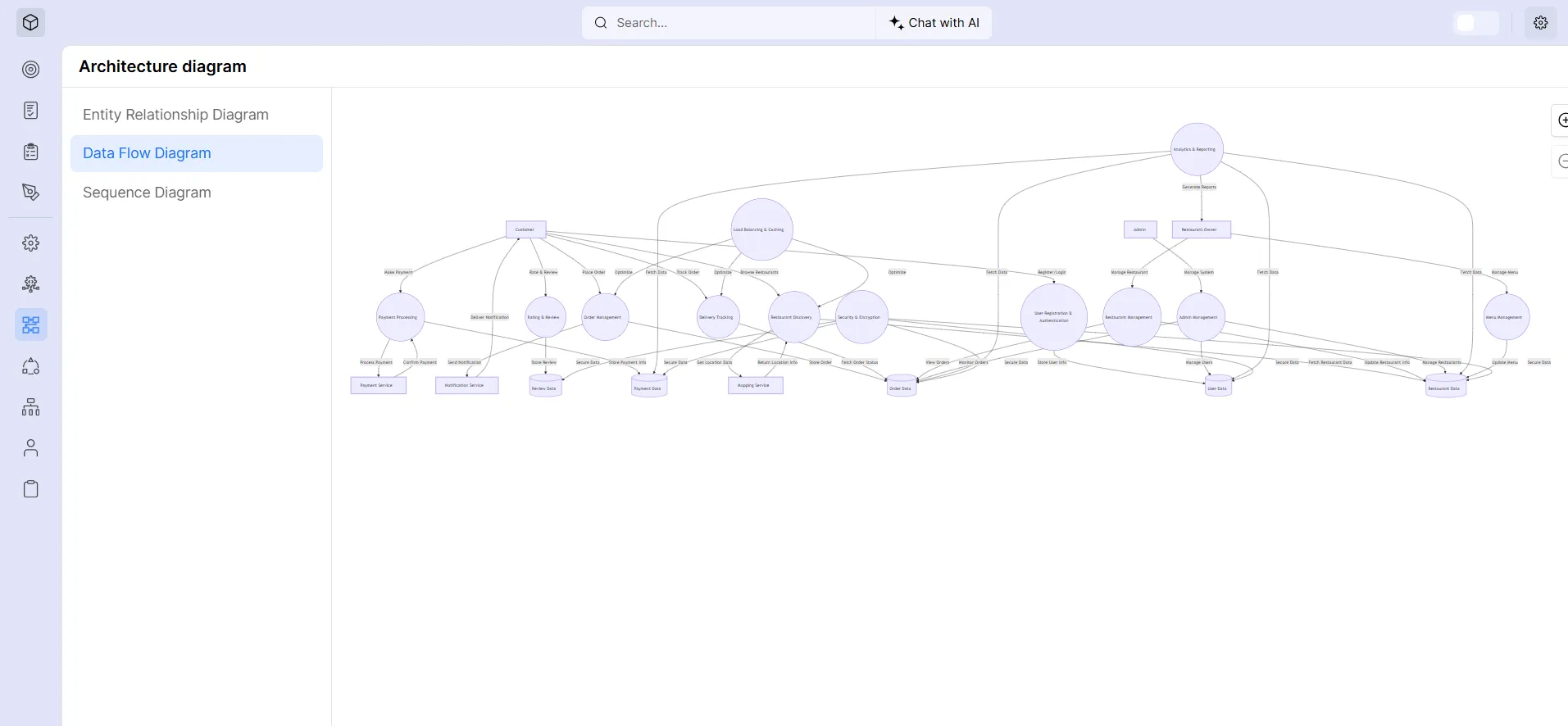This screenshot has width=1568, height=726.
Task: Zoom in on the diagram
Action: 1561,120
